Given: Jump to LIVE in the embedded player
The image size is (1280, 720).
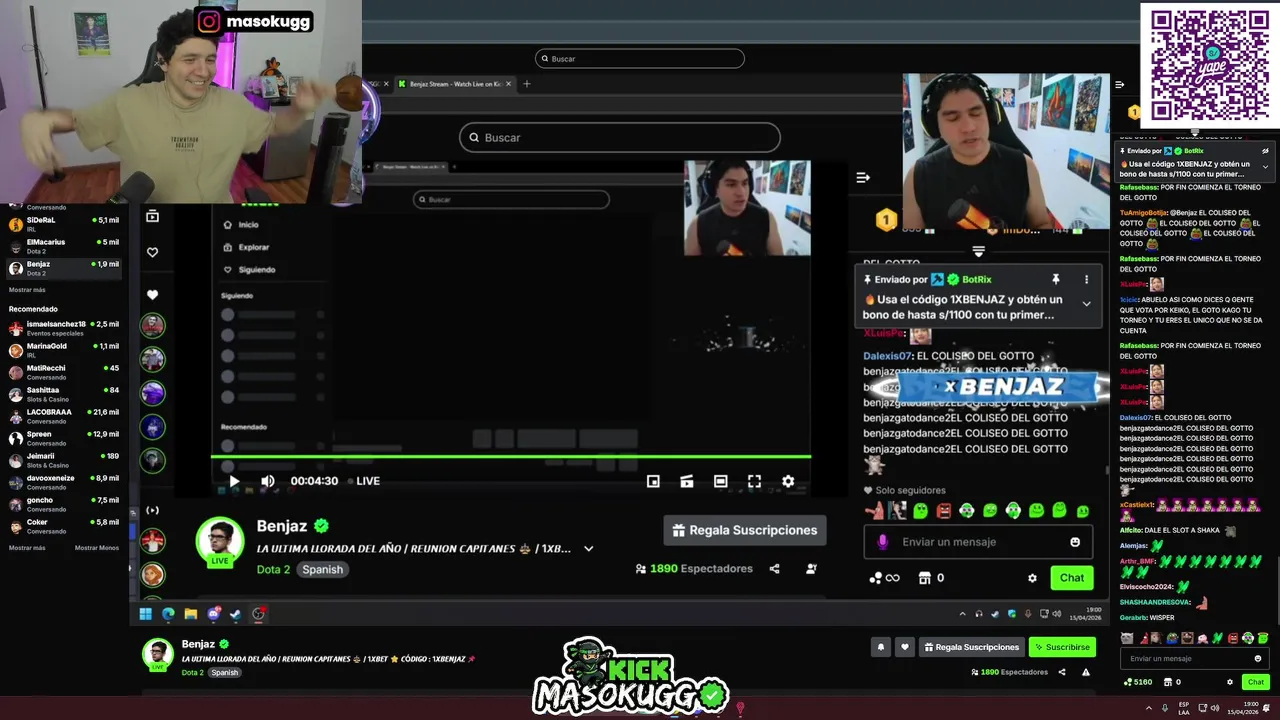Looking at the screenshot, I should click(363, 481).
